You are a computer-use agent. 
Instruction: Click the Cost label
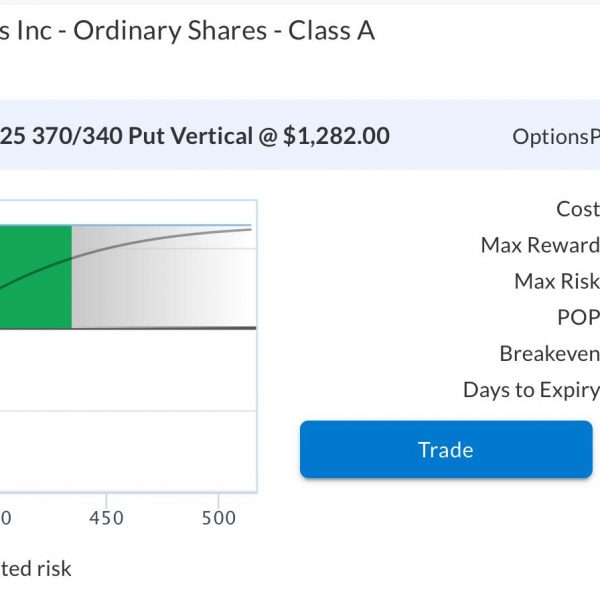(x=578, y=209)
